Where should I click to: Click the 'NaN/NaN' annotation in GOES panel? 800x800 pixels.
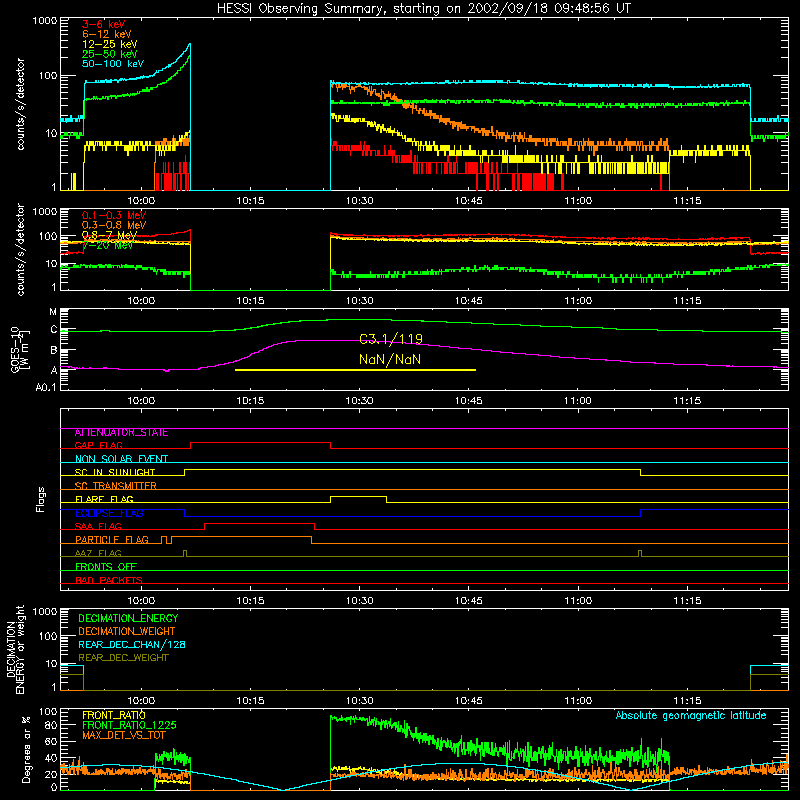click(x=390, y=360)
